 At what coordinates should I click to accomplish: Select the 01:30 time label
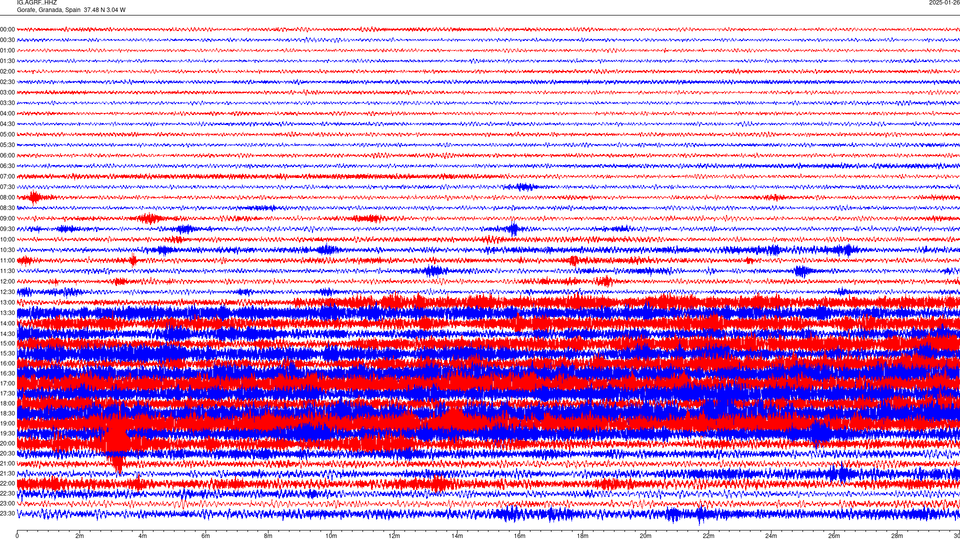click(7, 61)
